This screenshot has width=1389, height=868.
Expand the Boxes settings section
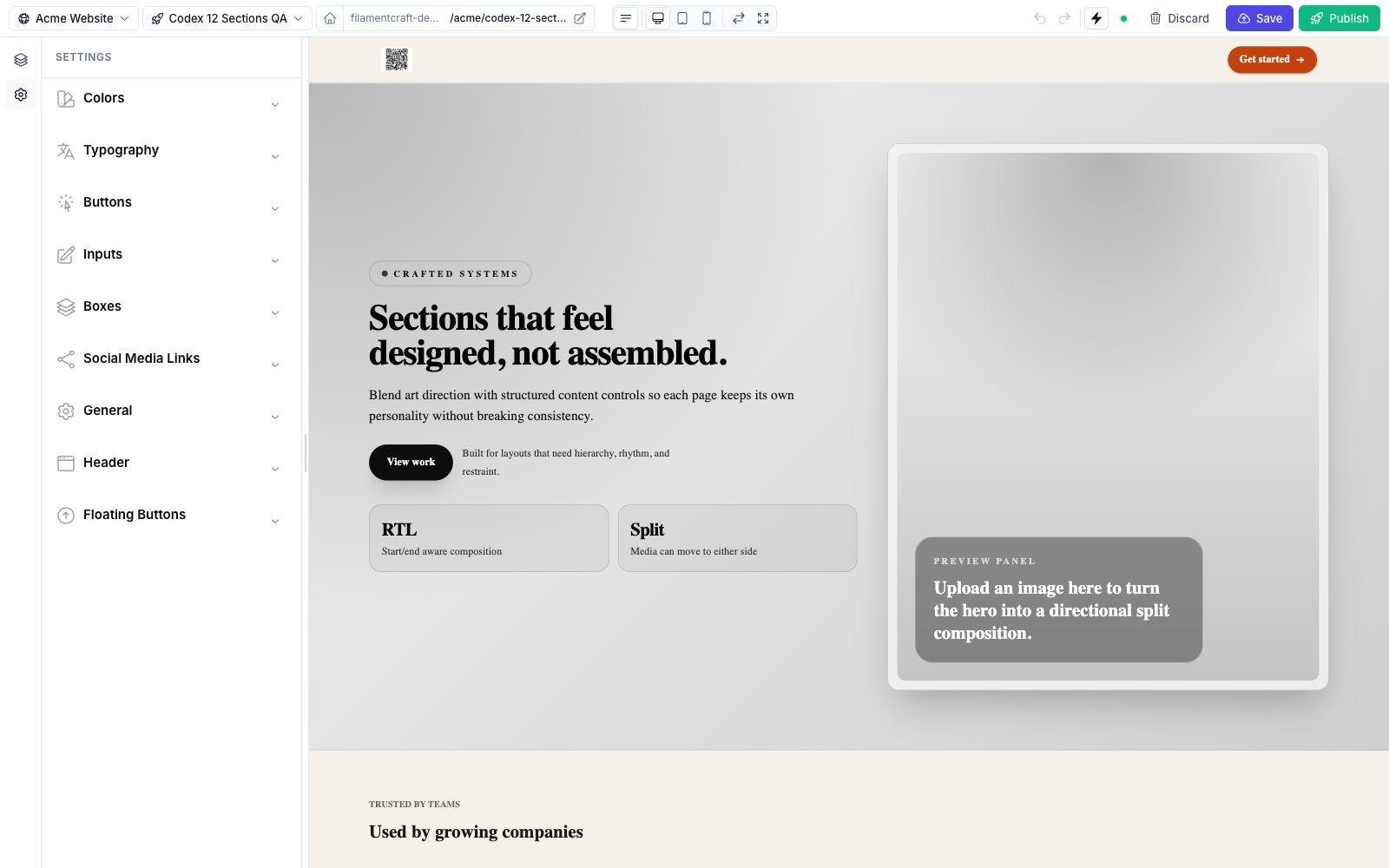pyautogui.click(x=172, y=308)
